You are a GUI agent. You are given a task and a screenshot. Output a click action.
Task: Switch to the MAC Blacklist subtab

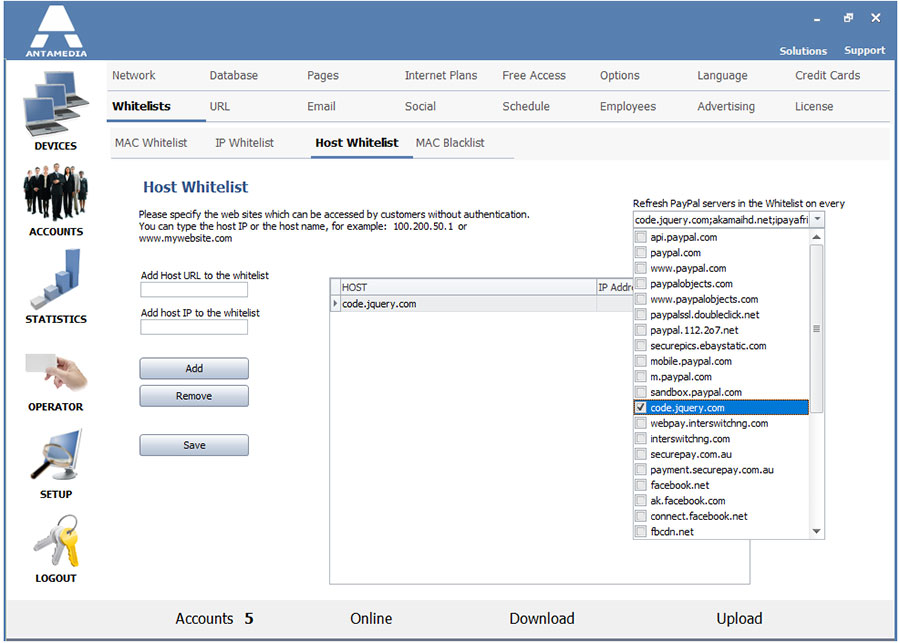[450, 142]
